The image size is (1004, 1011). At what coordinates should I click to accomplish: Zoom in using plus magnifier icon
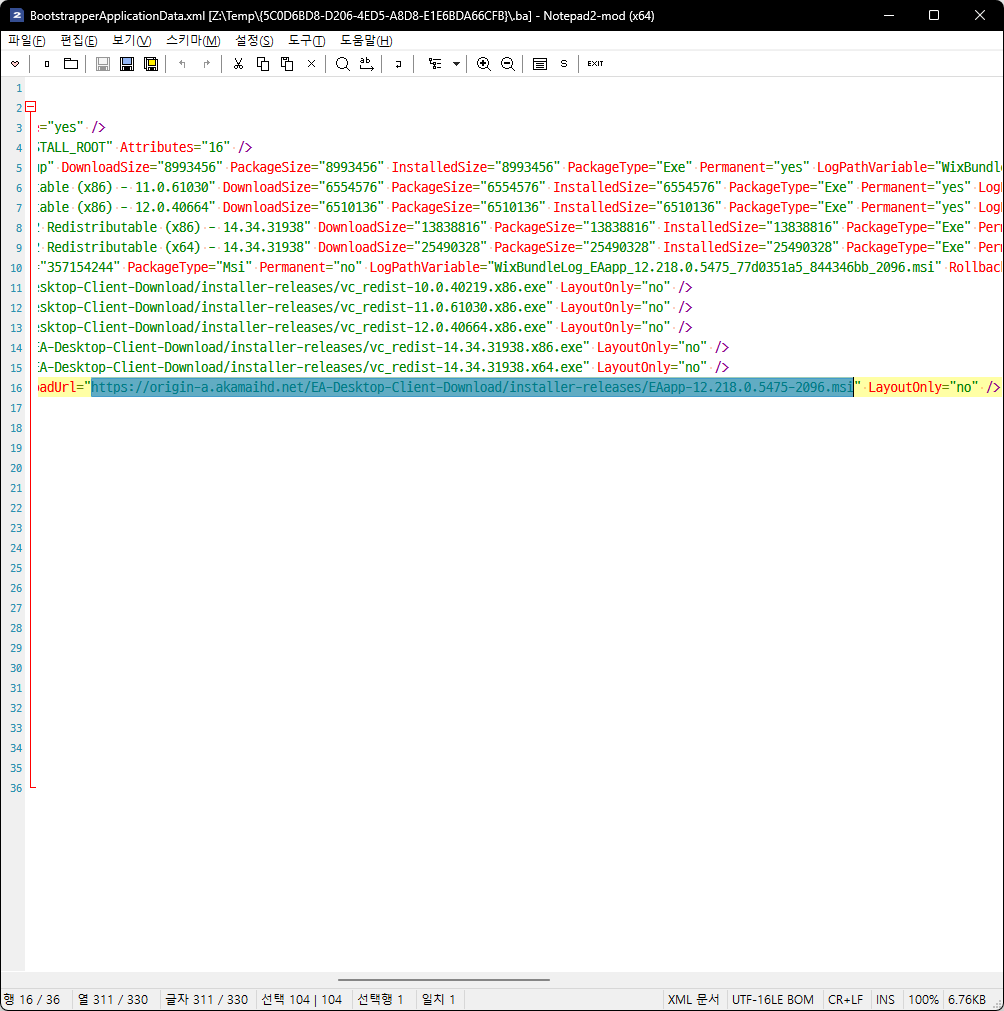pos(484,64)
